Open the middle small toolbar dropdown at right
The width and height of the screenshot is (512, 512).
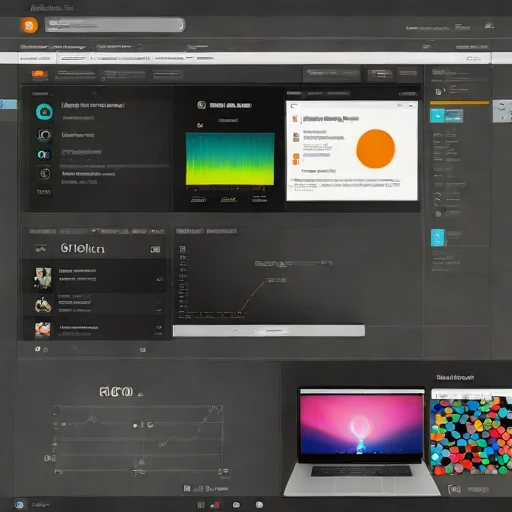[381, 74]
